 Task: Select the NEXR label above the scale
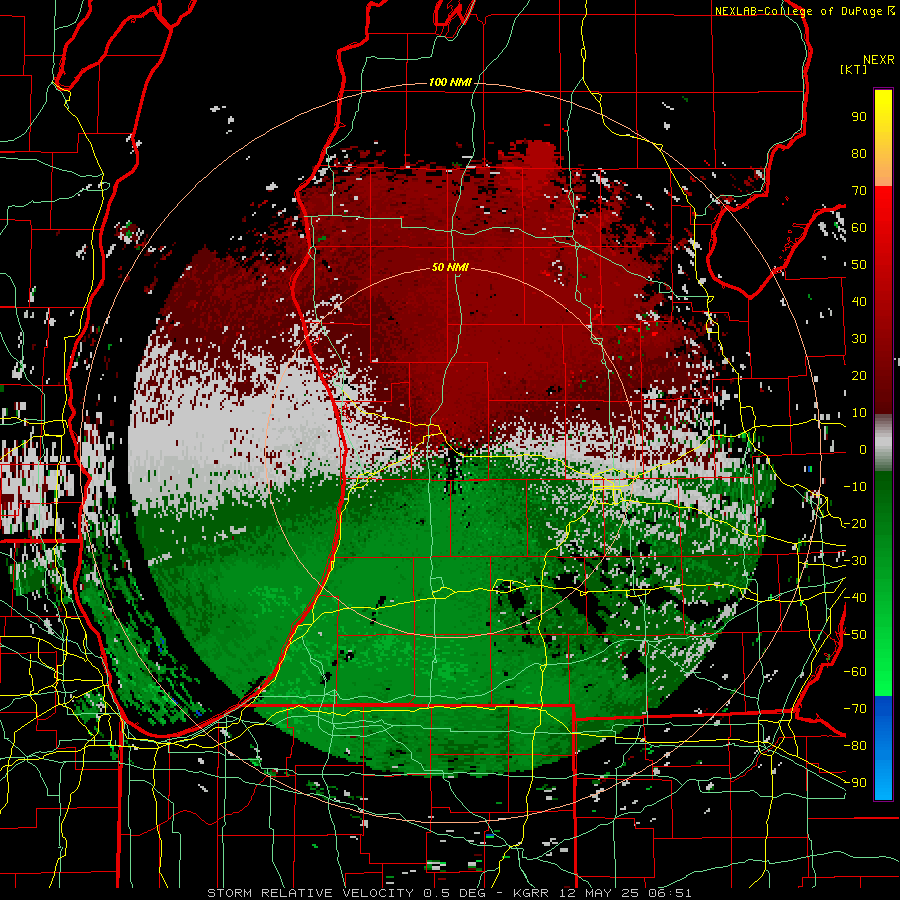pos(879,60)
